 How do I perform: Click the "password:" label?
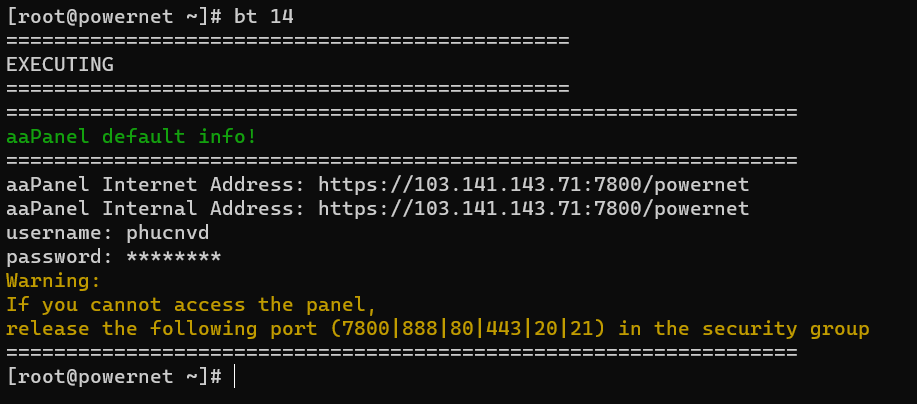tap(60, 257)
